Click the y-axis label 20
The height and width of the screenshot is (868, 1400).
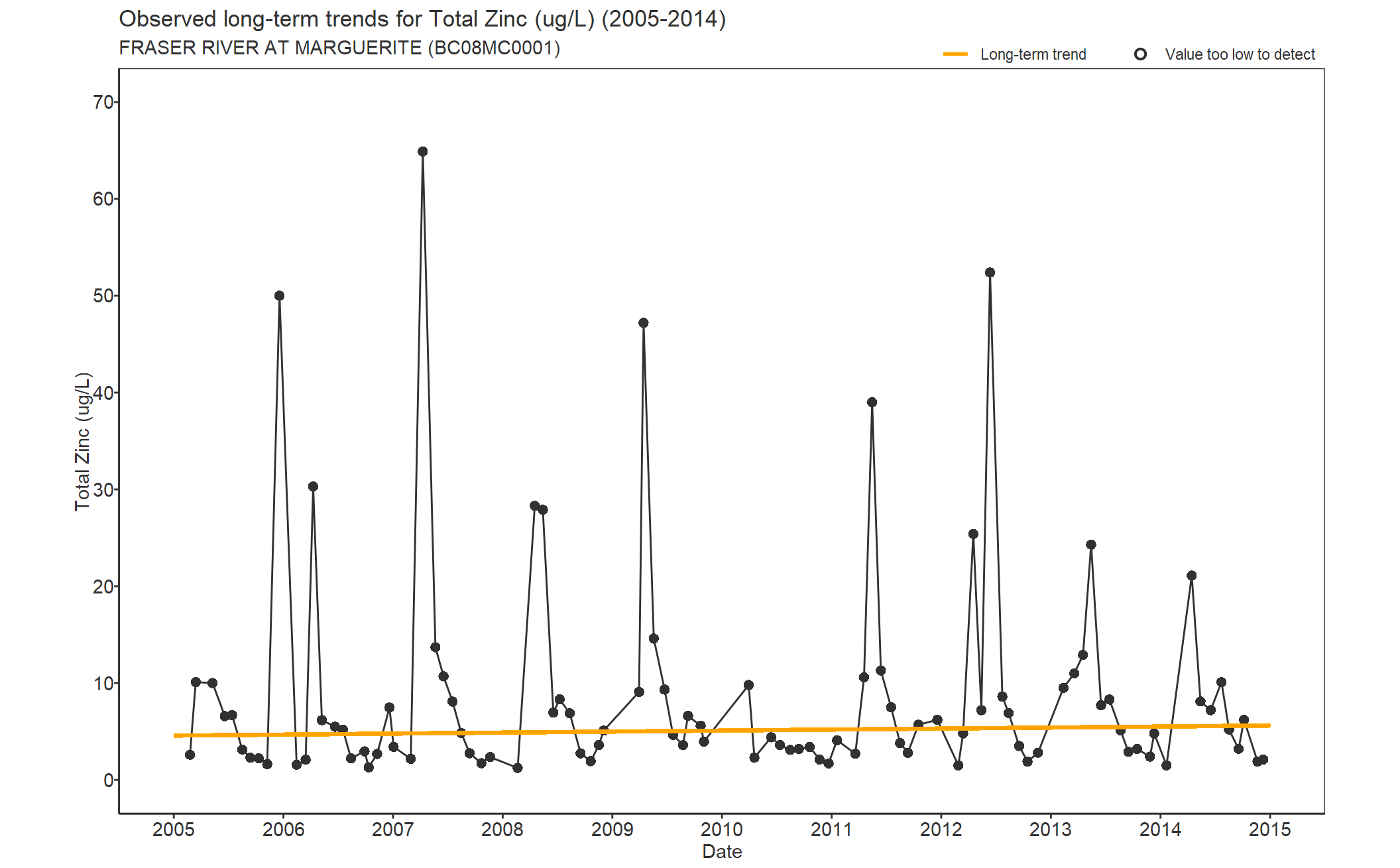[103, 586]
